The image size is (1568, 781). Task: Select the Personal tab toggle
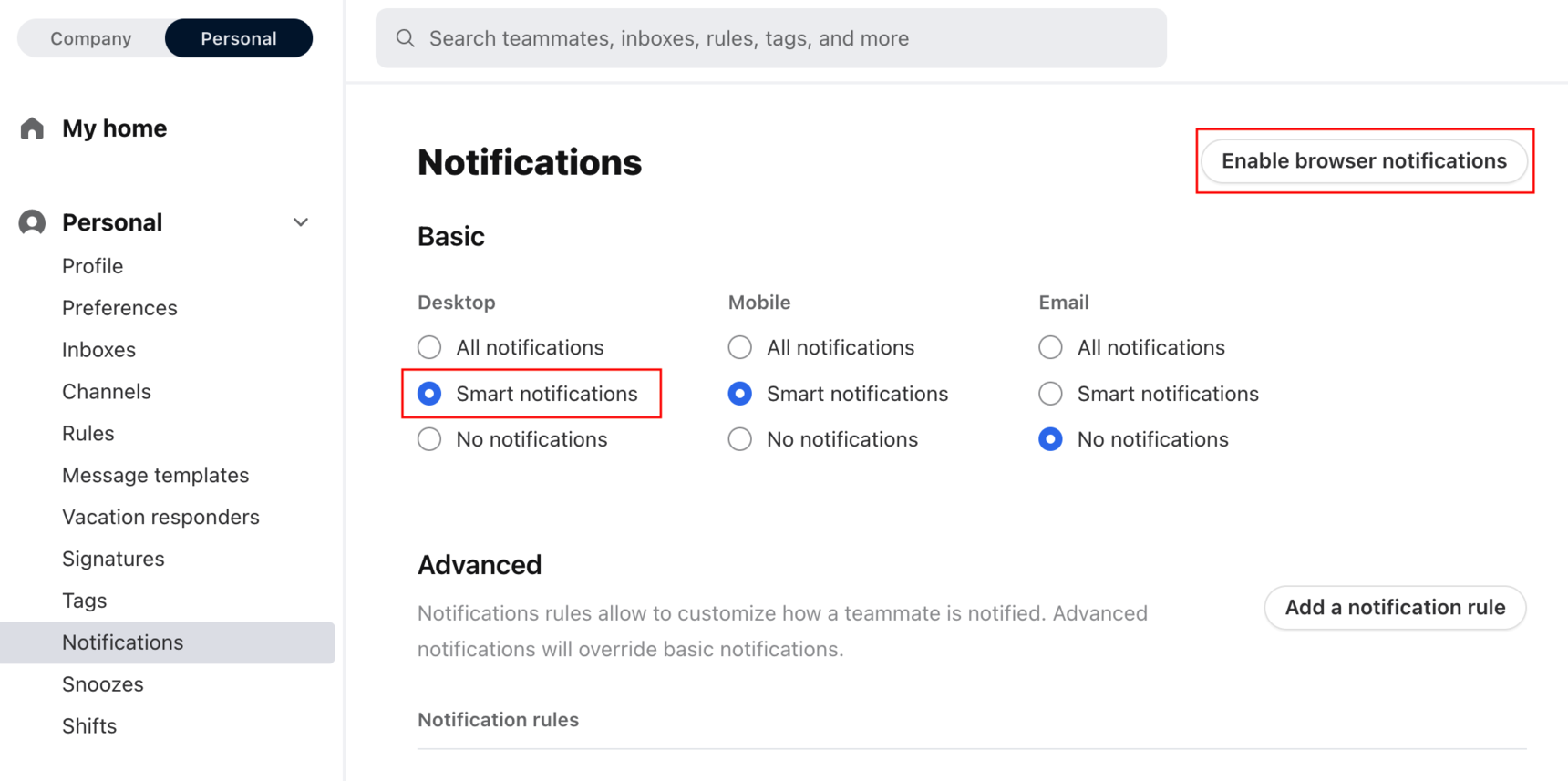(239, 38)
